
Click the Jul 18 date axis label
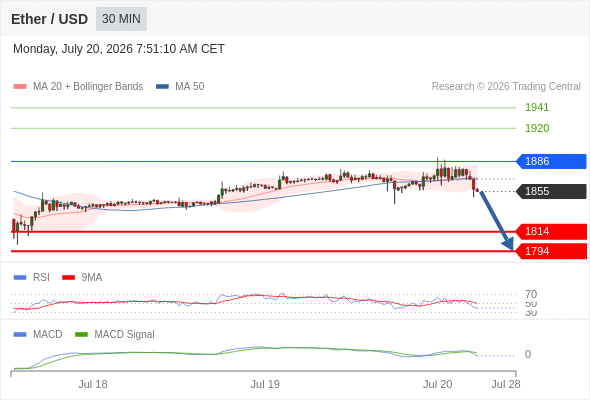pos(93,384)
